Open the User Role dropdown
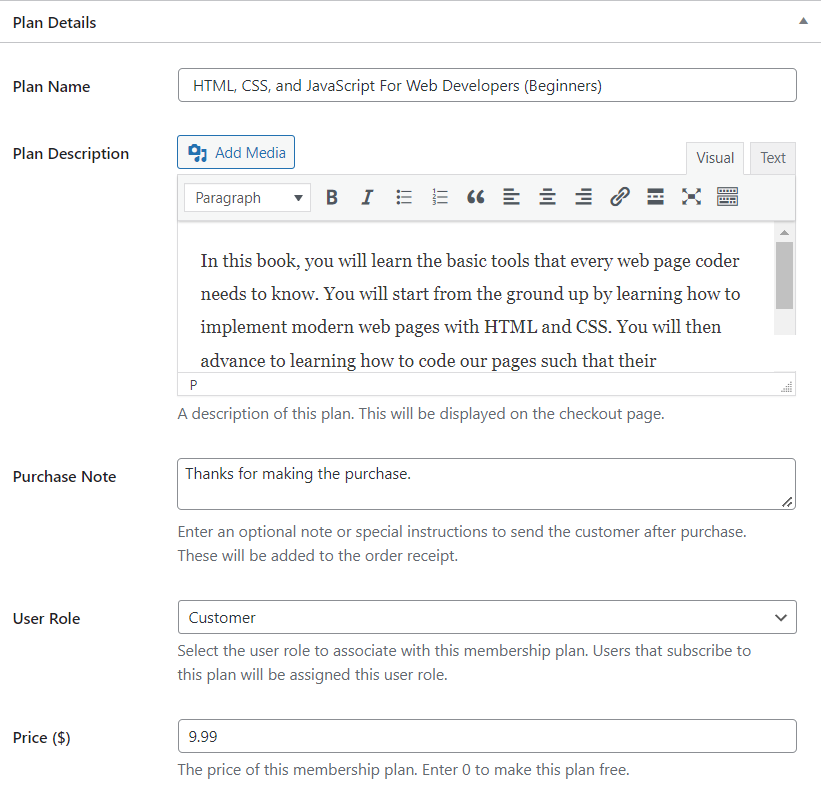 [x=487, y=617]
